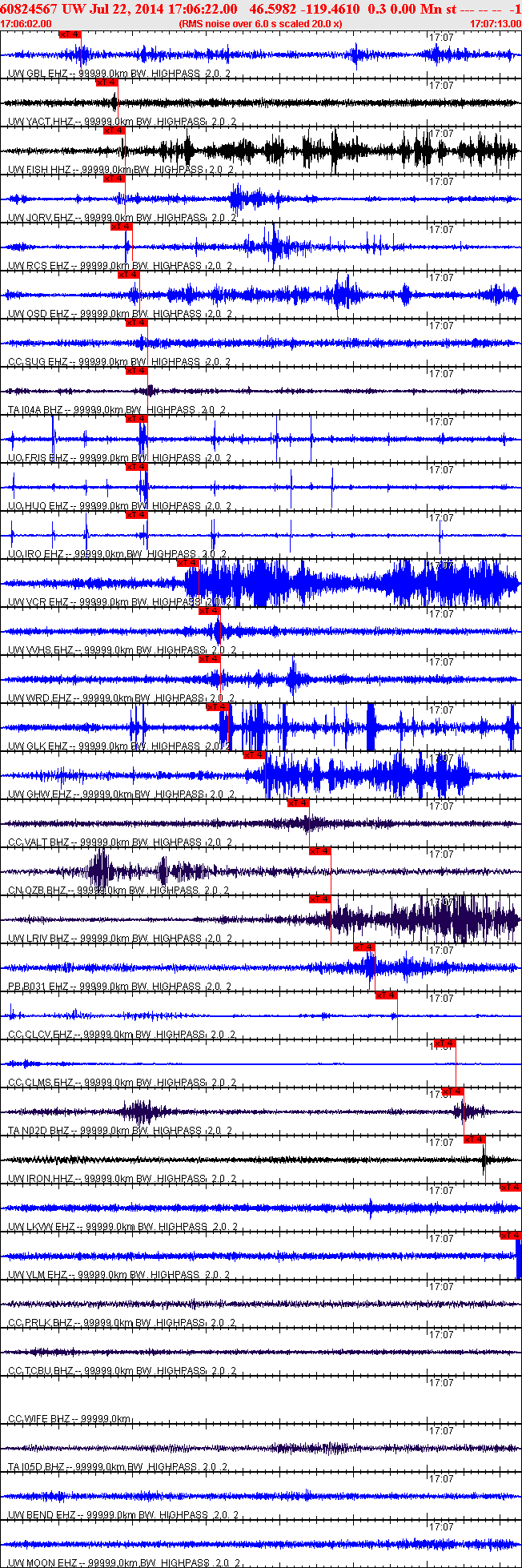Select the CC WIFE BHZ empty trace label
The height and width of the screenshot is (1568, 522).
pos(38,1419)
